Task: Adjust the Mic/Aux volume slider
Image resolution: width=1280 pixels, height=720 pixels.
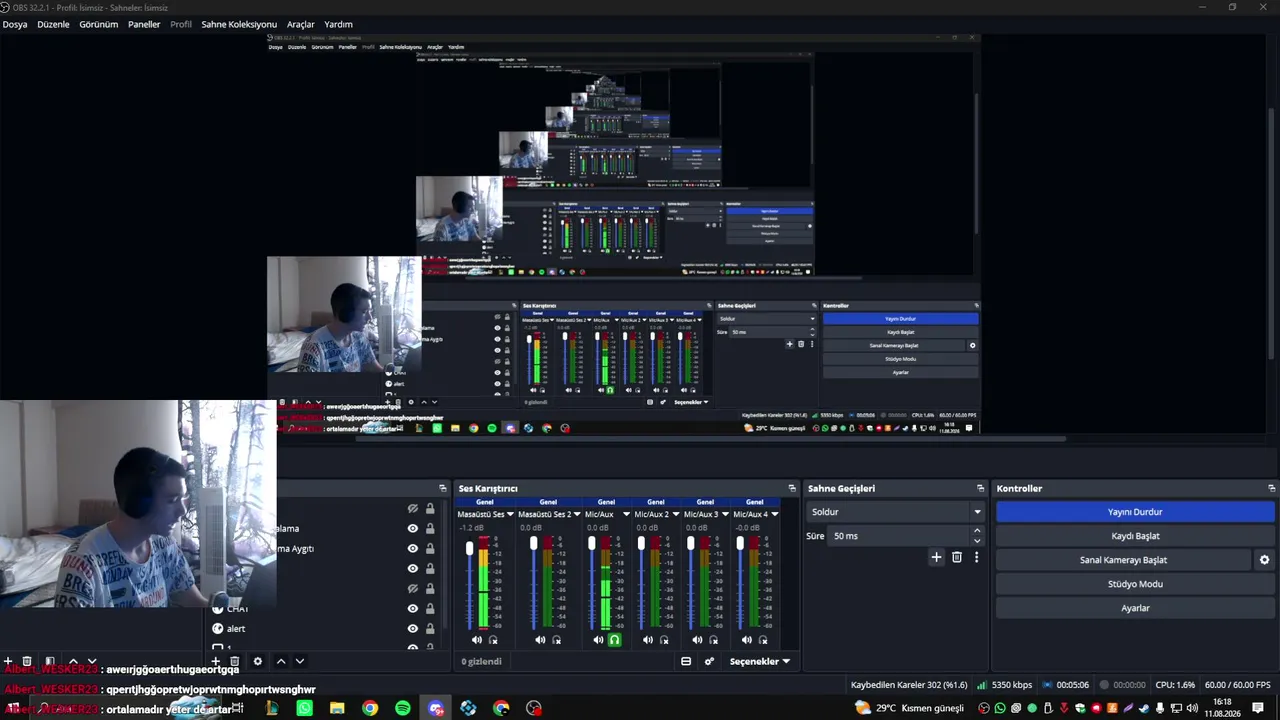Action: 592,543
